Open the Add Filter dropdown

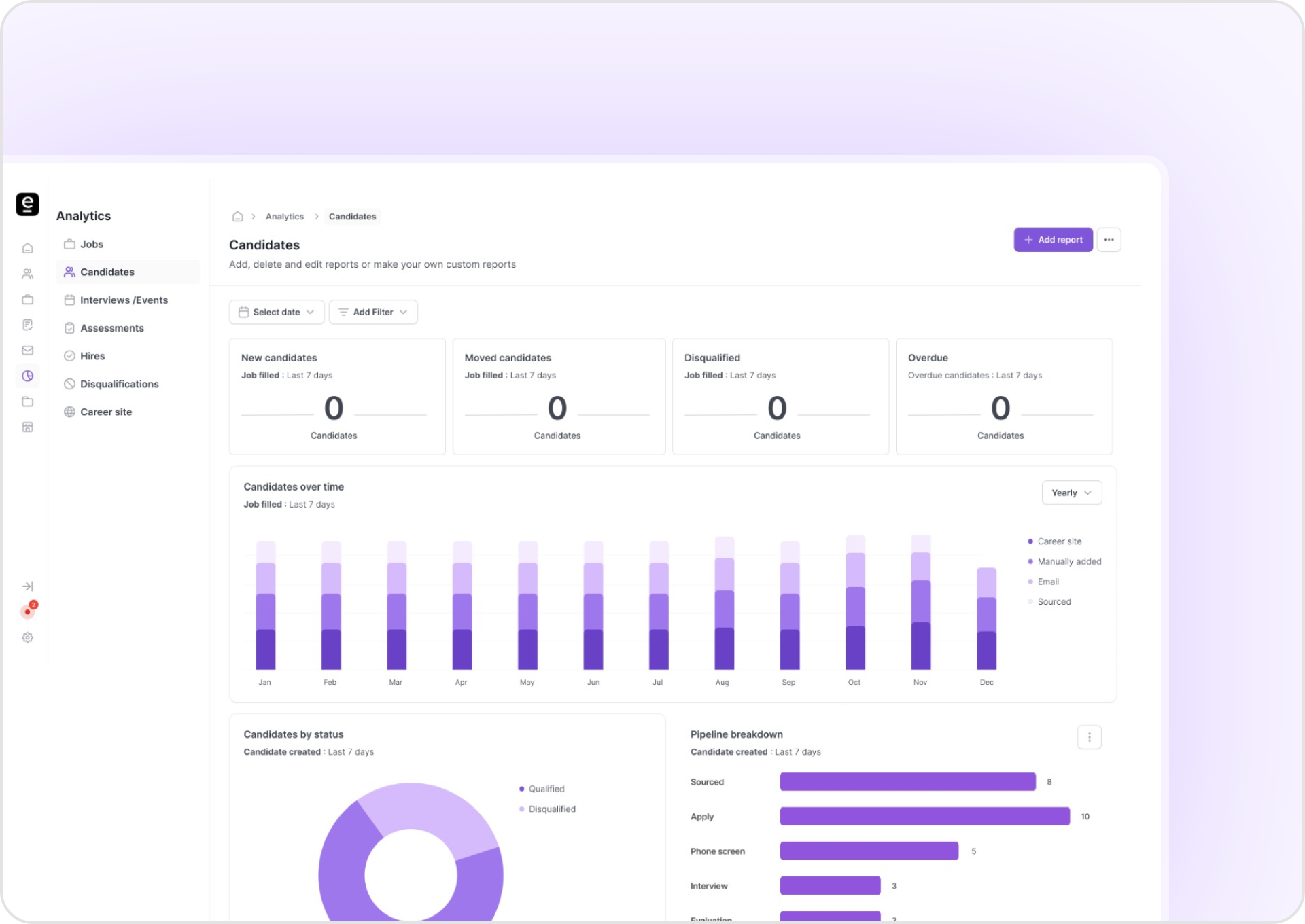pyautogui.click(x=373, y=312)
